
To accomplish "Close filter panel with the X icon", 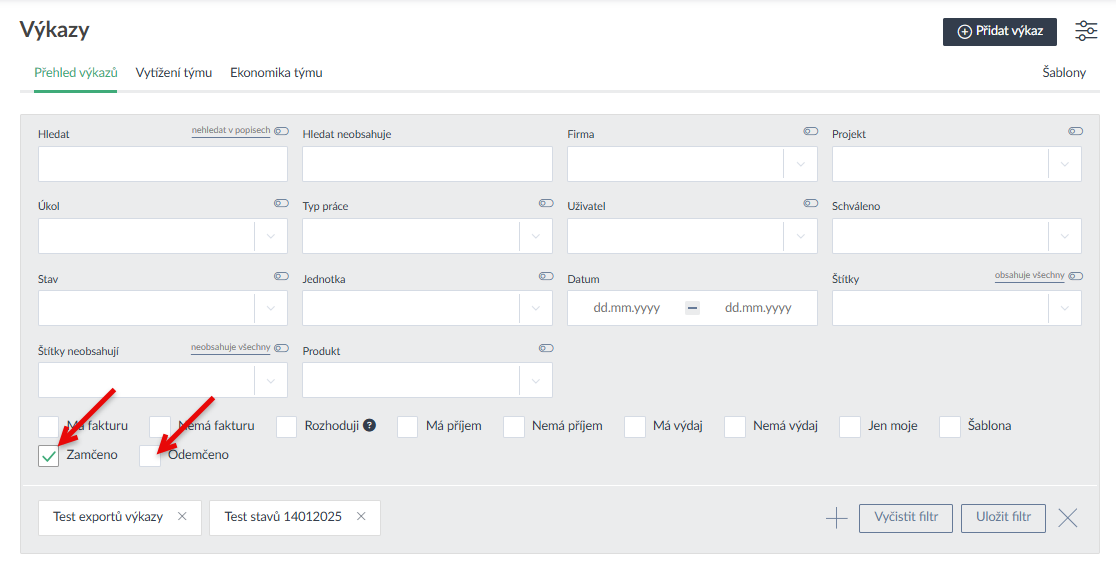I will [x=1068, y=518].
